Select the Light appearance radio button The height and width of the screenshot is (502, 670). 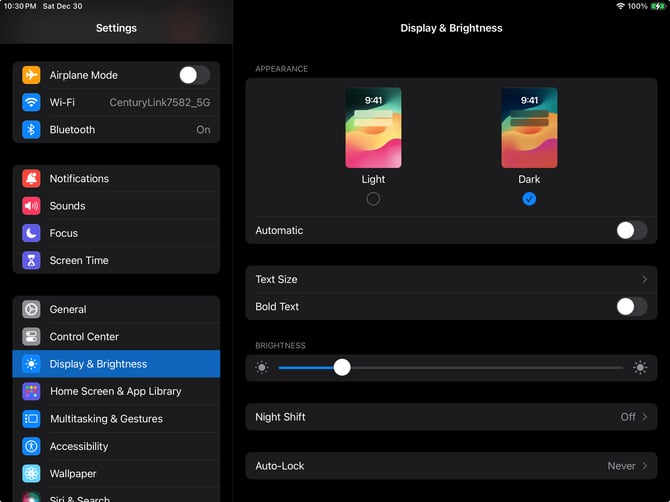pyautogui.click(x=373, y=199)
